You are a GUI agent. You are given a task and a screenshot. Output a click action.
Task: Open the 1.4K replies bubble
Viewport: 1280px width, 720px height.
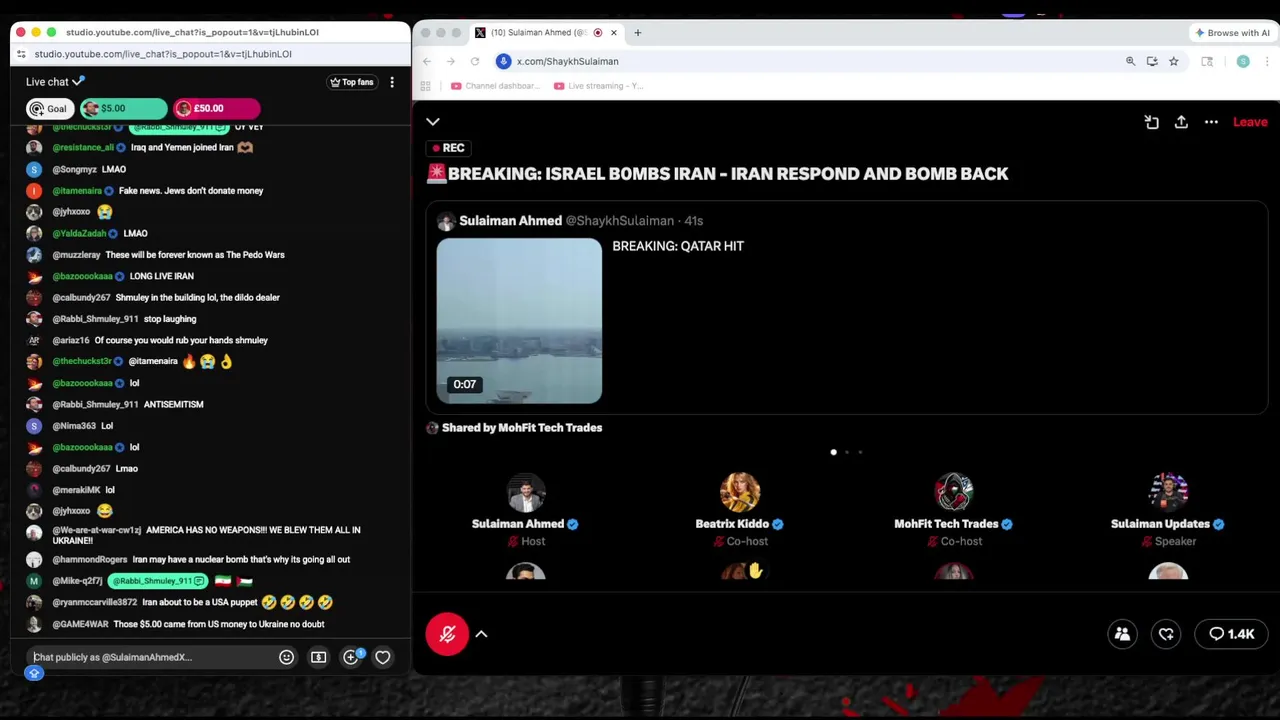[x=1232, y=634]
